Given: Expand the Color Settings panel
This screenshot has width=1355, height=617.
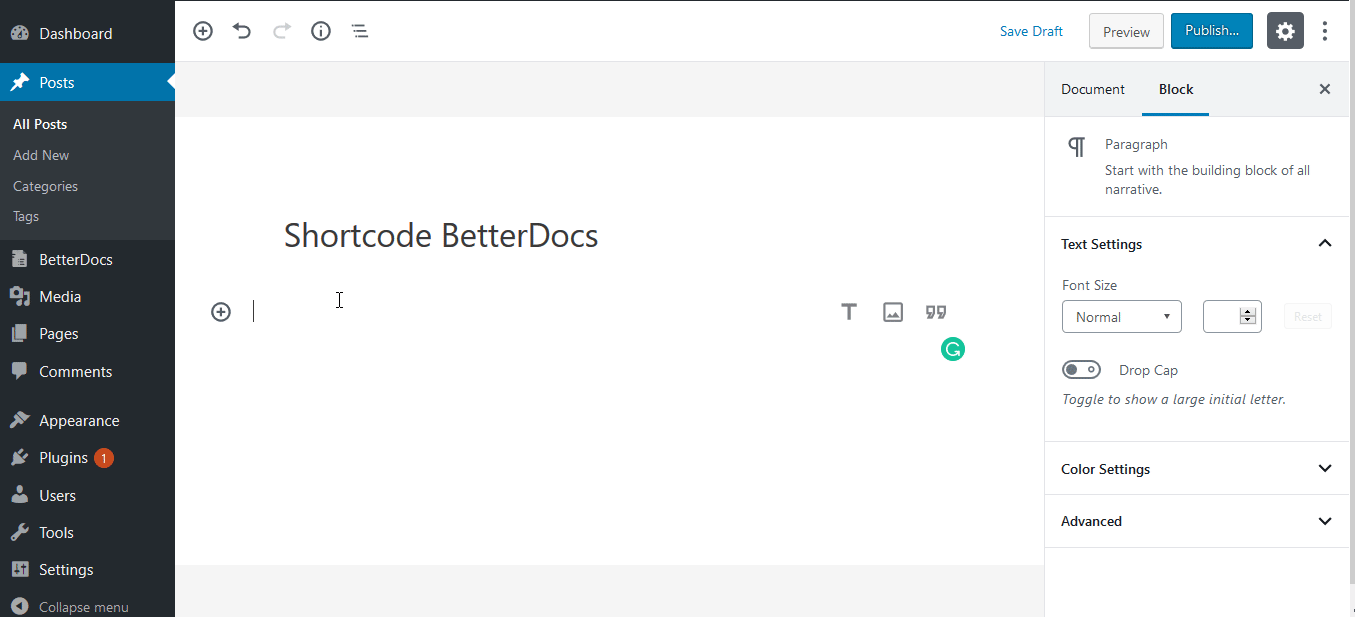Looking at the screenshot, I should tap(1196, 469).
